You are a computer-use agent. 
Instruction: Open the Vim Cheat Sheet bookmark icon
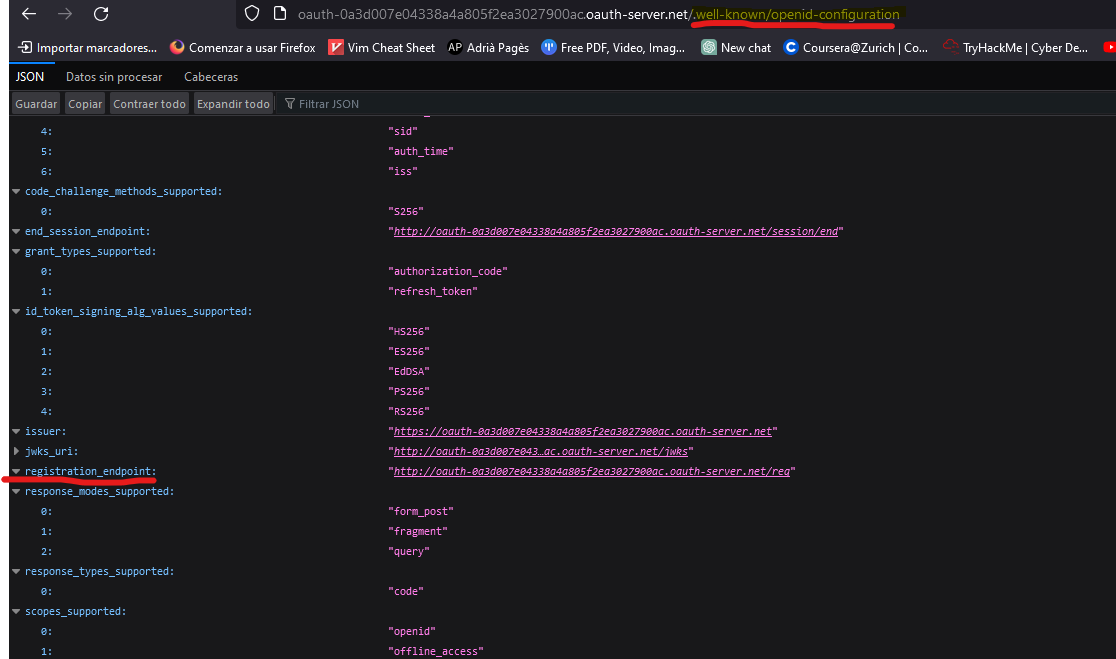(x=335, y=47)
